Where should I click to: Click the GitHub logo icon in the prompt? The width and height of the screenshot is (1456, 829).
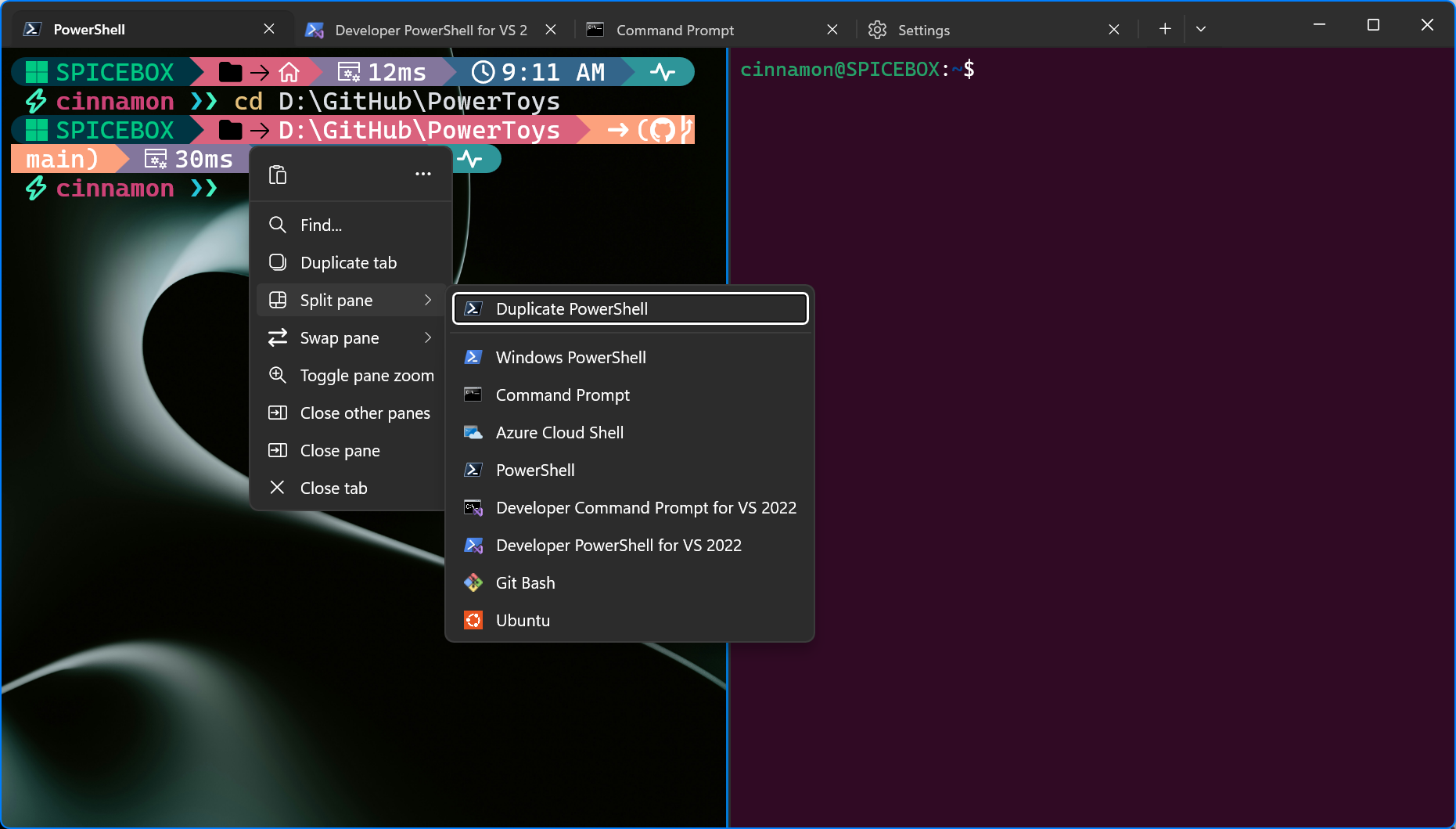662,130
